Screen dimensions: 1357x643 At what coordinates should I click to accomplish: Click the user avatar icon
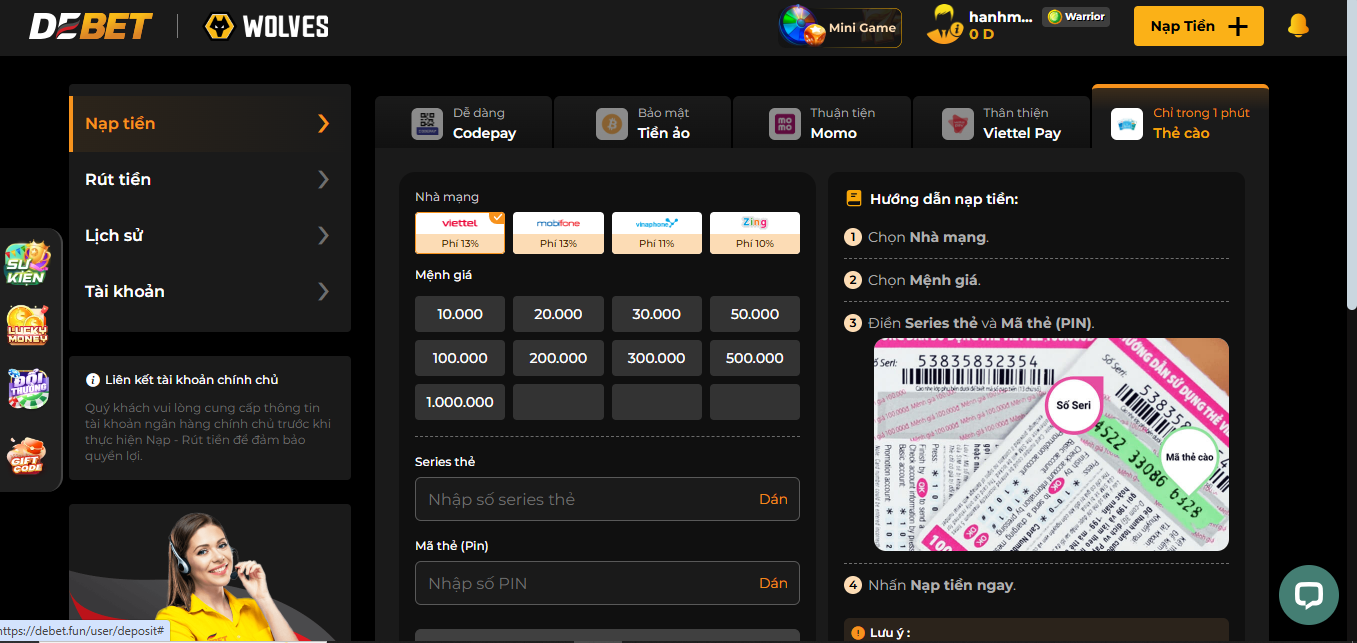coord(944,25)
